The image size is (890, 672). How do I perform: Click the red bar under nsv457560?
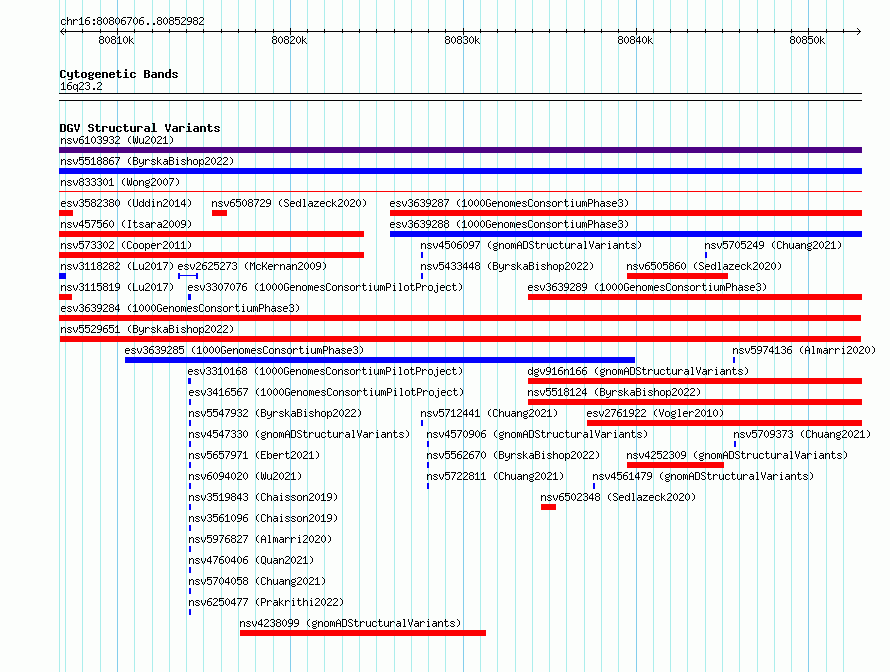tap(211, 234)
